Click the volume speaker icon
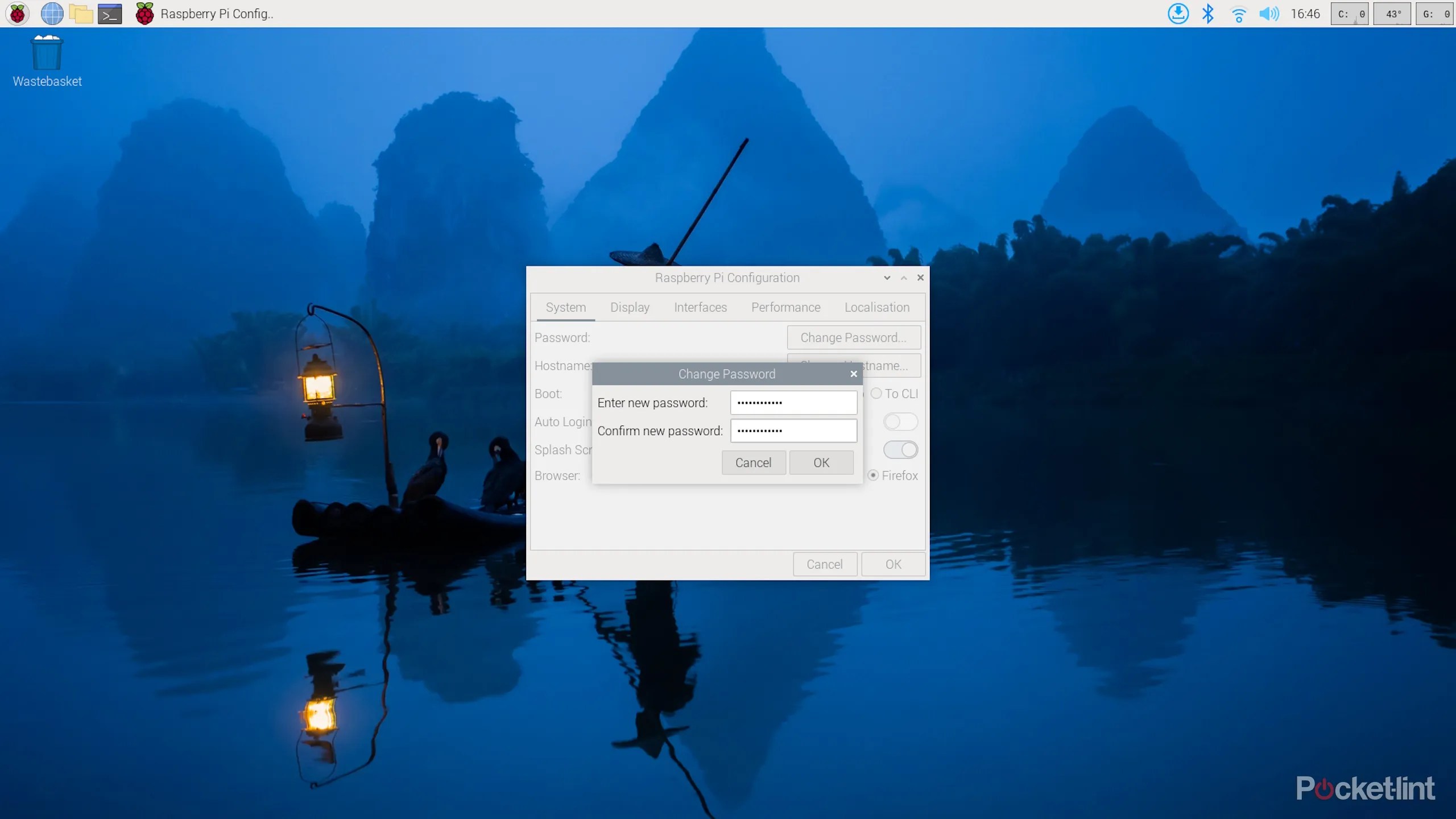Viewport: 1456px width, 819px height. pos(1268,14)
